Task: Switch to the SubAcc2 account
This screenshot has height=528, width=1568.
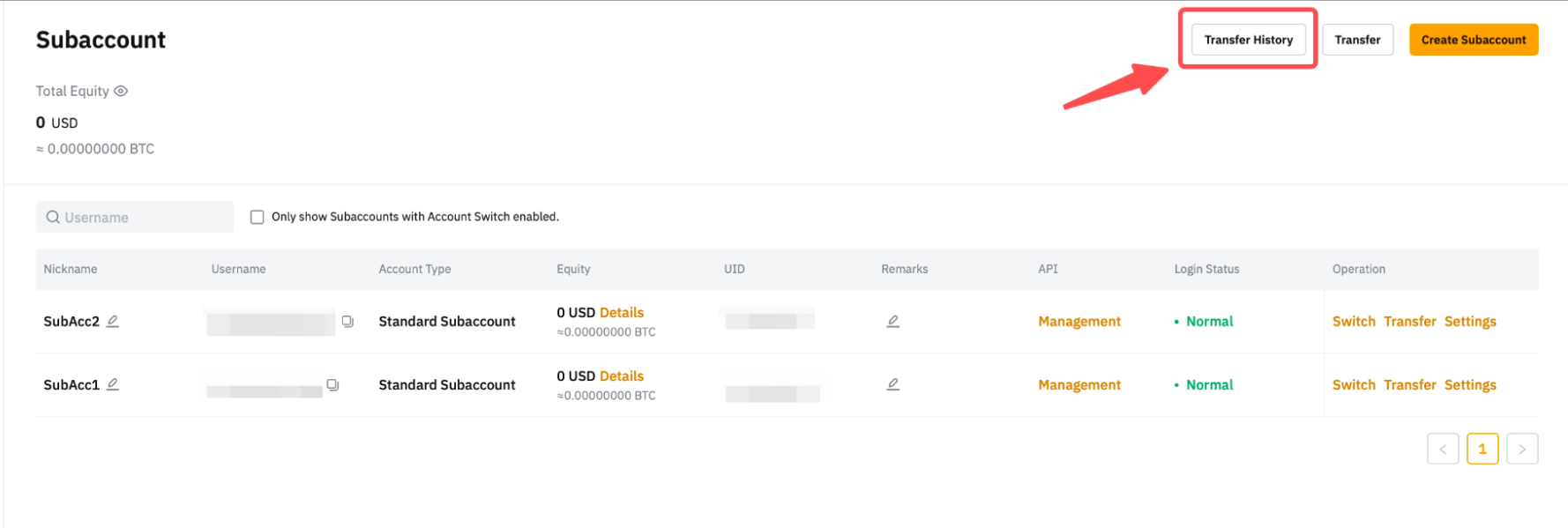Action: pyautogui.click(x=1353, y=322)
